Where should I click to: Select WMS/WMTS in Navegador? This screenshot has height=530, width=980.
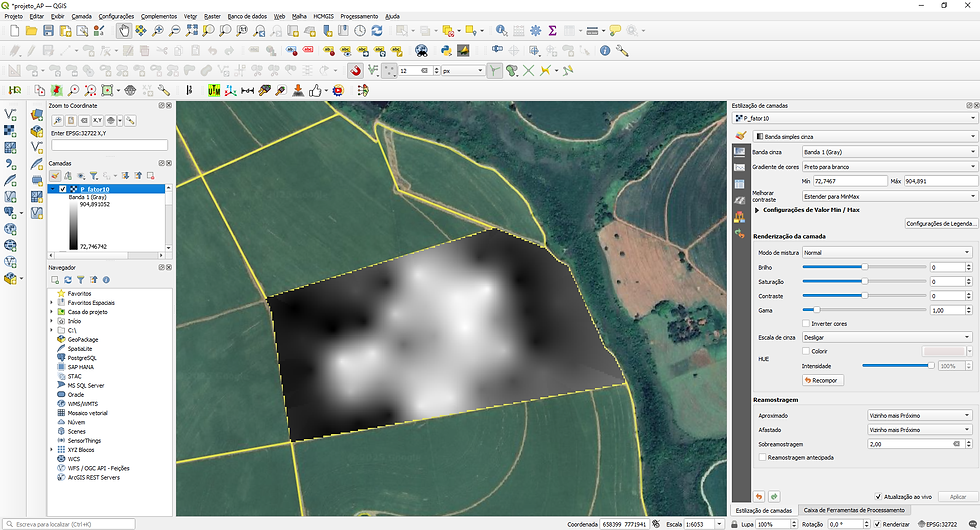point(83,404)
